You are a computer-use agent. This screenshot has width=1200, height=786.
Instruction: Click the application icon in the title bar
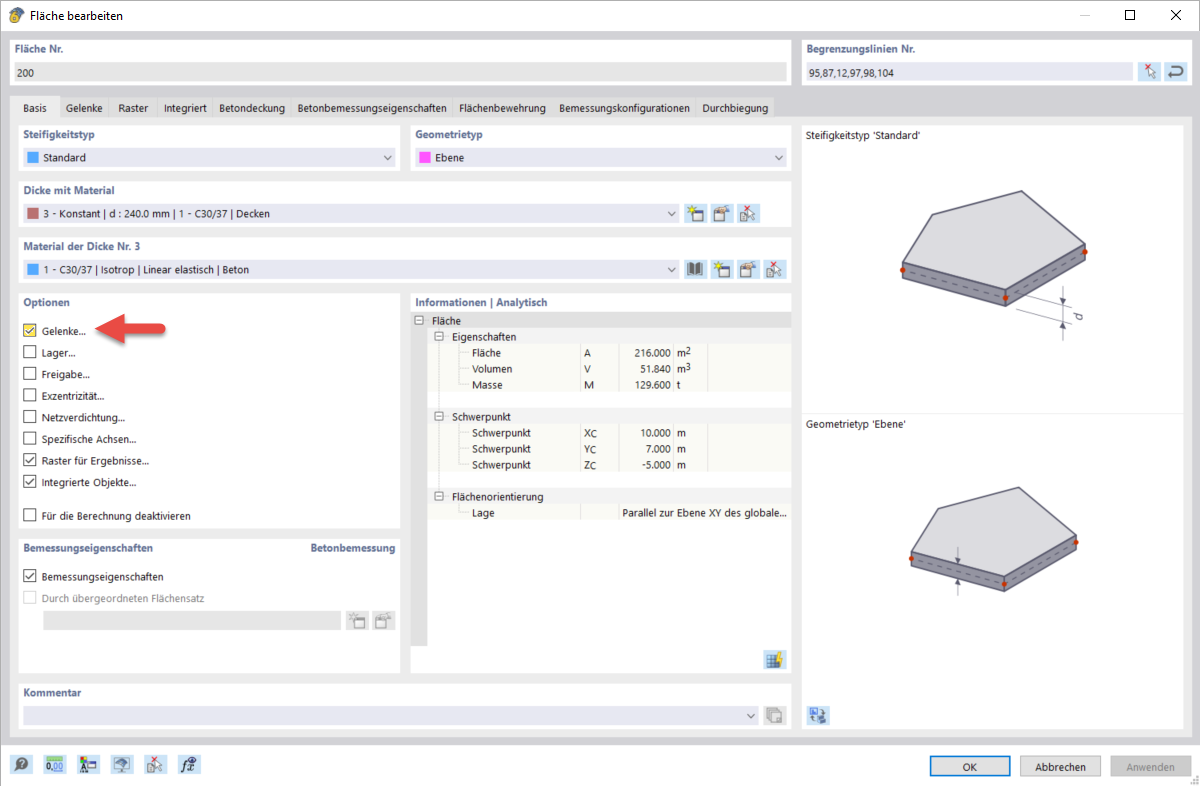[16, 15]
